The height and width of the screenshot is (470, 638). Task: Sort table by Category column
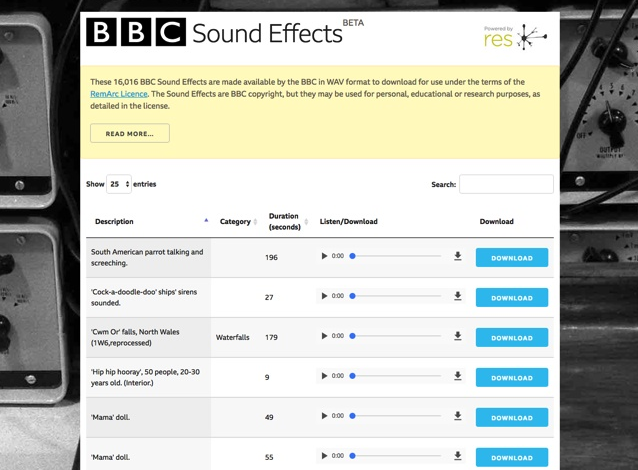[238, 221]
